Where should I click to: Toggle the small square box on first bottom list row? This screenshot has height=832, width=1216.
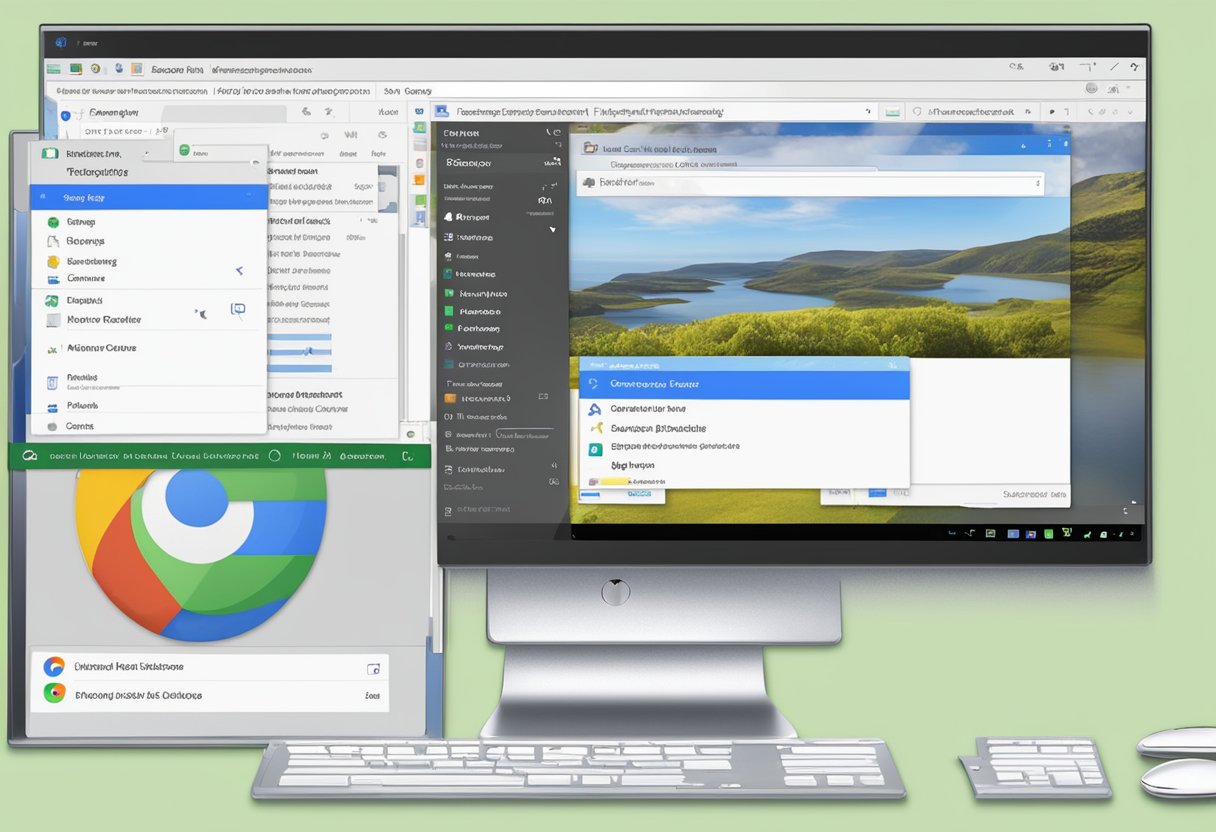click(x=373, y=668)
